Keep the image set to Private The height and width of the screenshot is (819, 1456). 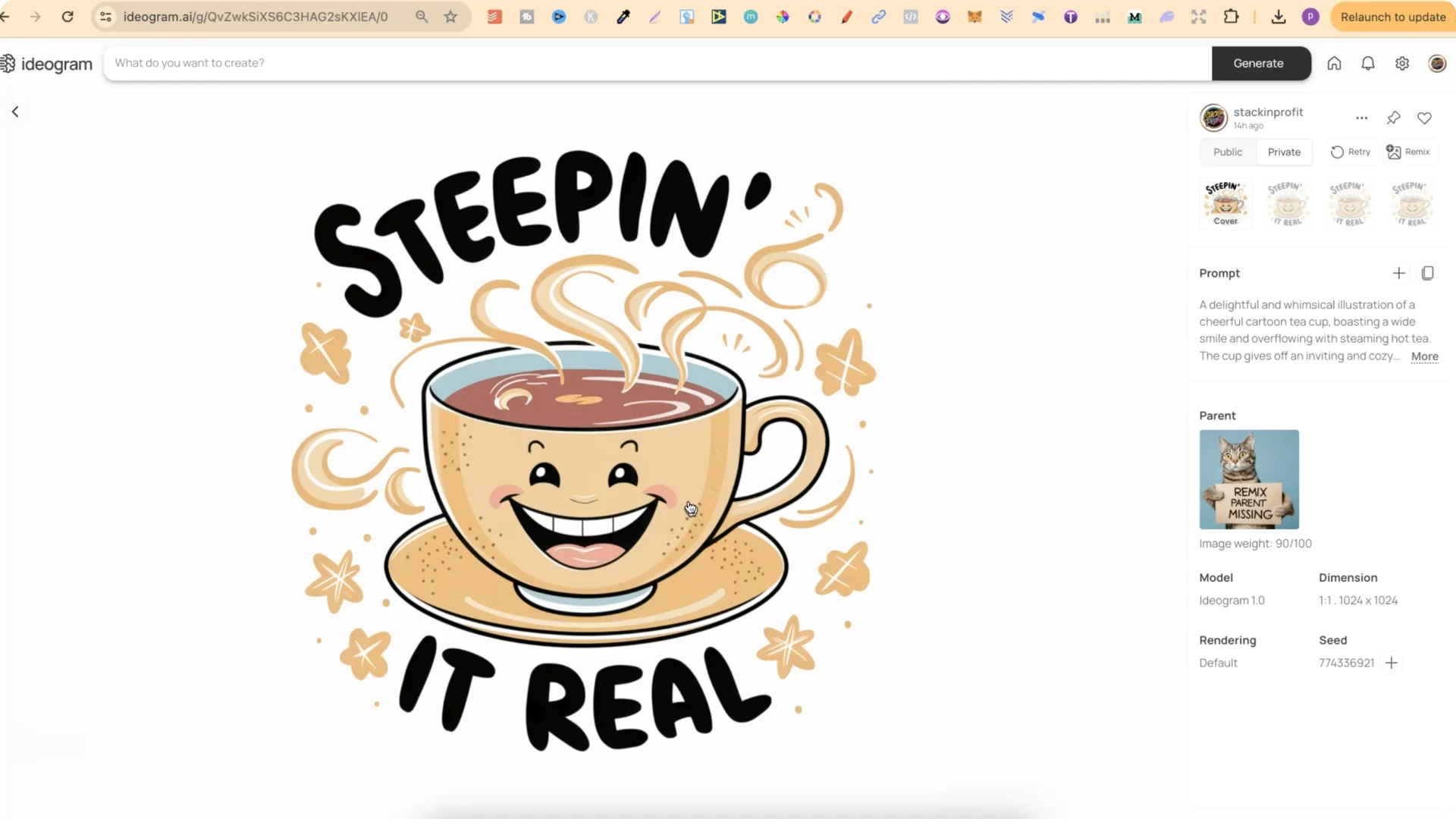click(x=1283, y=152)
